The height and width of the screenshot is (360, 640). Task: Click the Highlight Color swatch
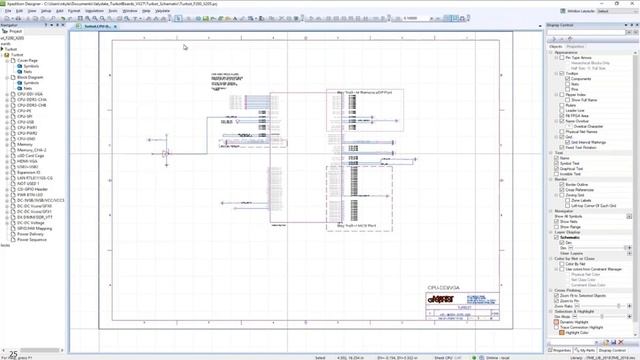tap(562, 333)
